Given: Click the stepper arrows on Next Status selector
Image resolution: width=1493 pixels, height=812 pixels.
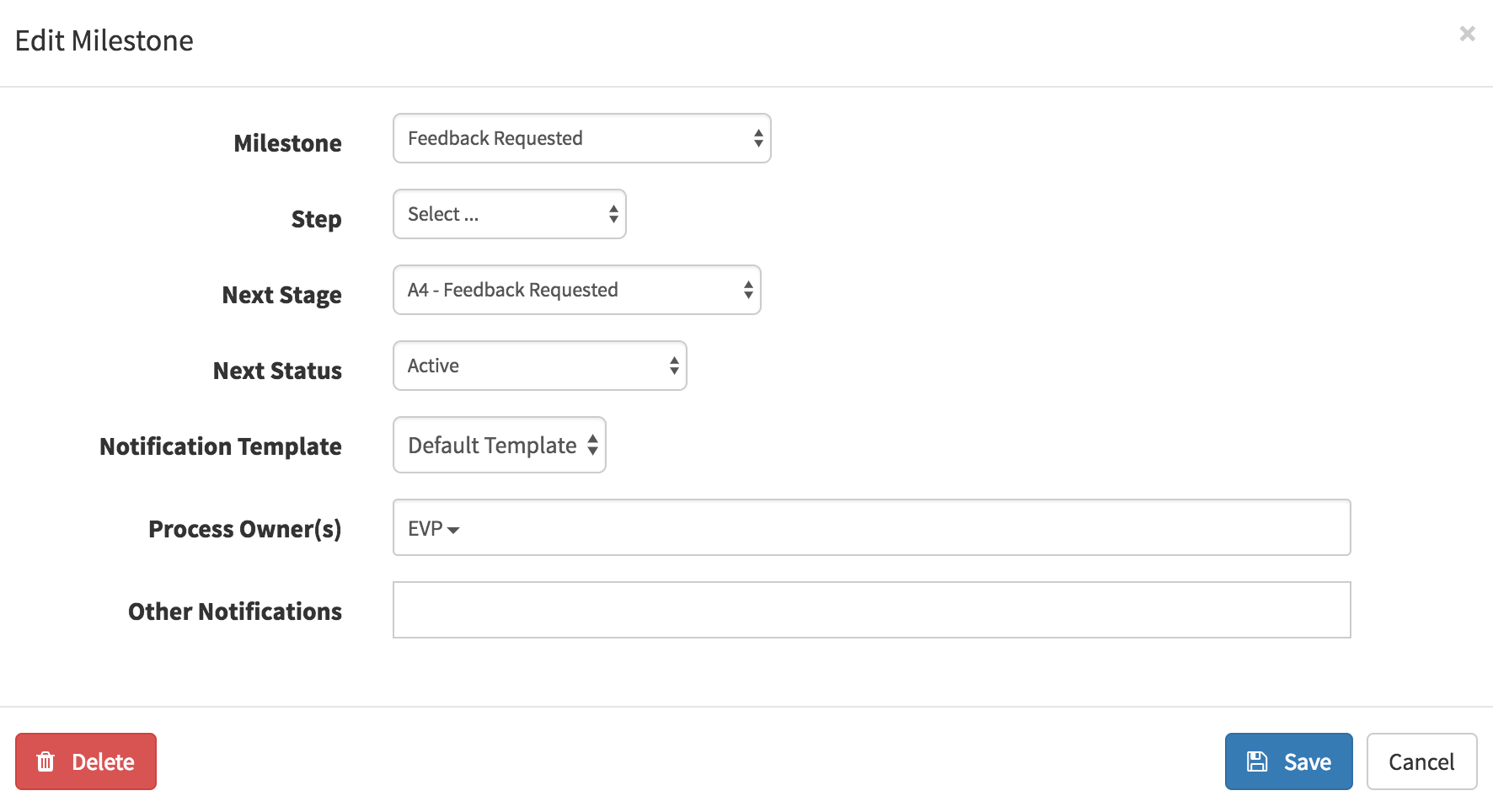Looking at the screenshot, I should click(x=672, y=365).
